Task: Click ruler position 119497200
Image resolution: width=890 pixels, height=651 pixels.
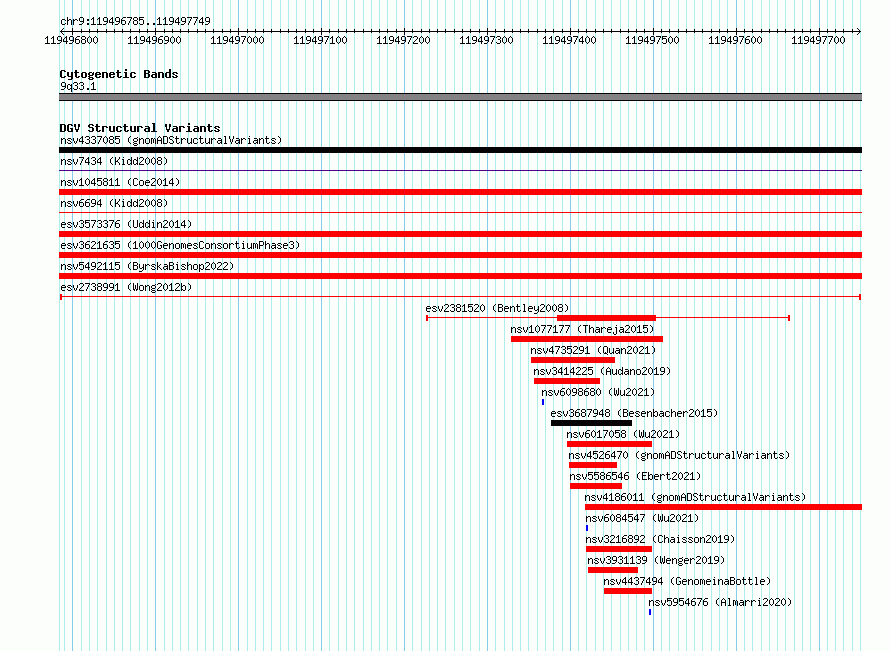Action: coord(404,40)
